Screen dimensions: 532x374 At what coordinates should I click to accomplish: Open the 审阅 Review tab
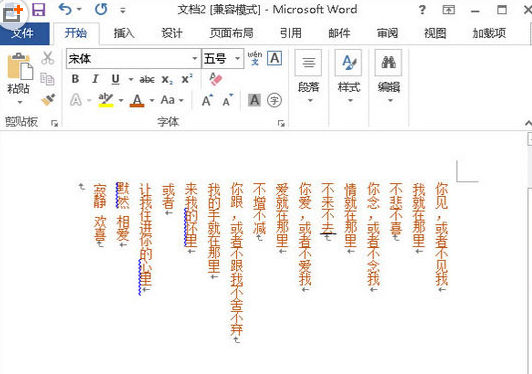(387, 33)
